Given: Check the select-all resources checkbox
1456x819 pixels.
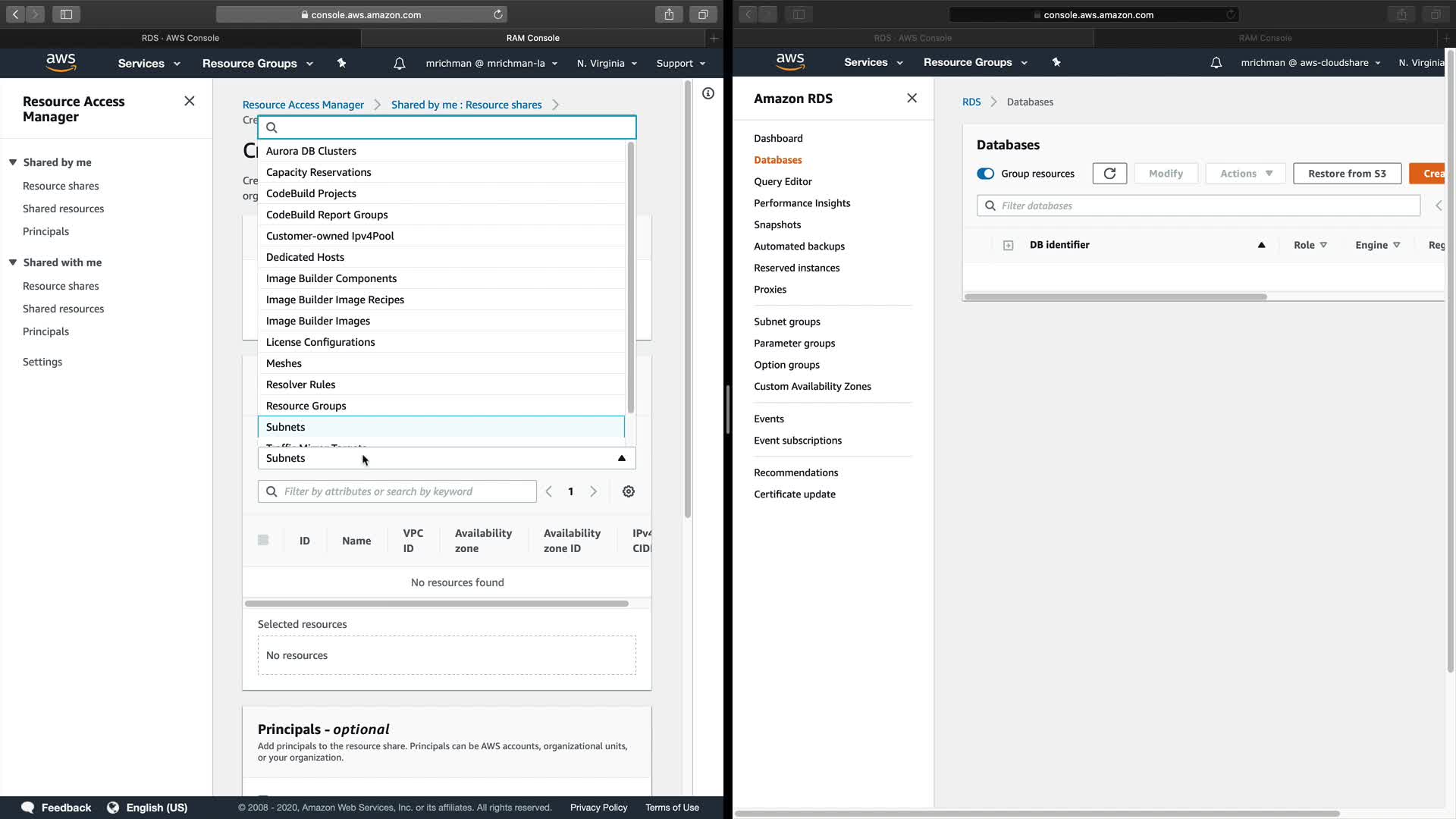Looking at the screenshot, I should pos(263,540).
